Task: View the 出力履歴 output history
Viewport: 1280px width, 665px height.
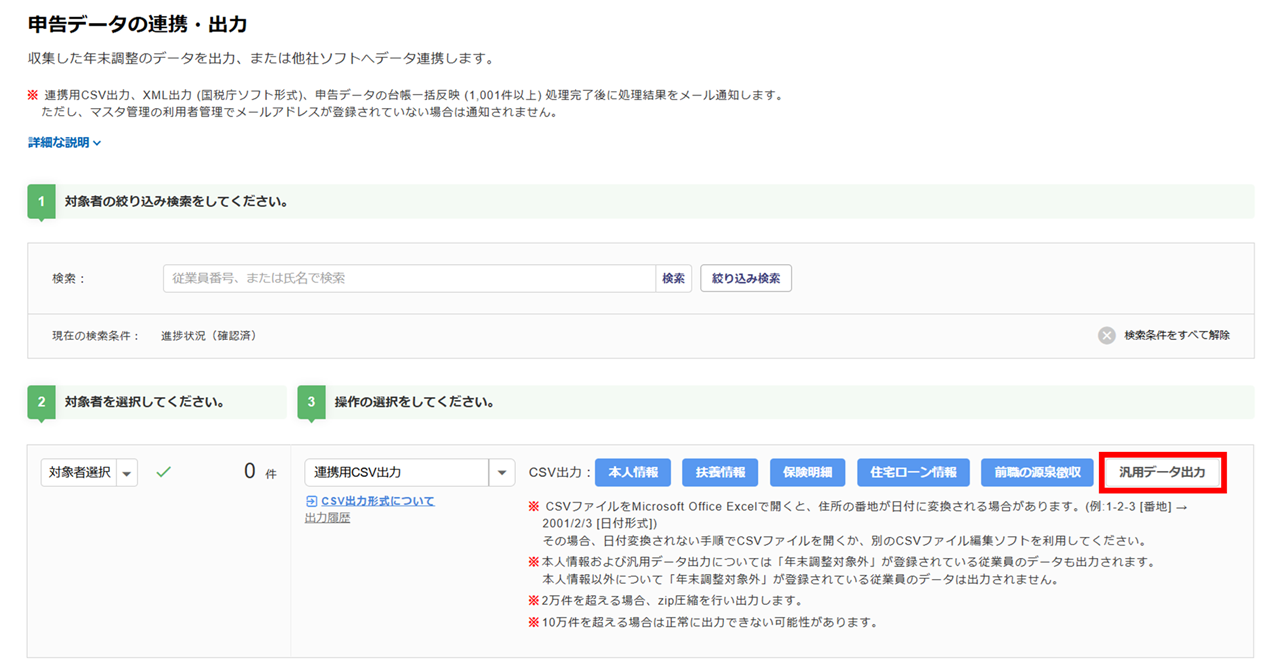Action: click(x=327, y=518)
